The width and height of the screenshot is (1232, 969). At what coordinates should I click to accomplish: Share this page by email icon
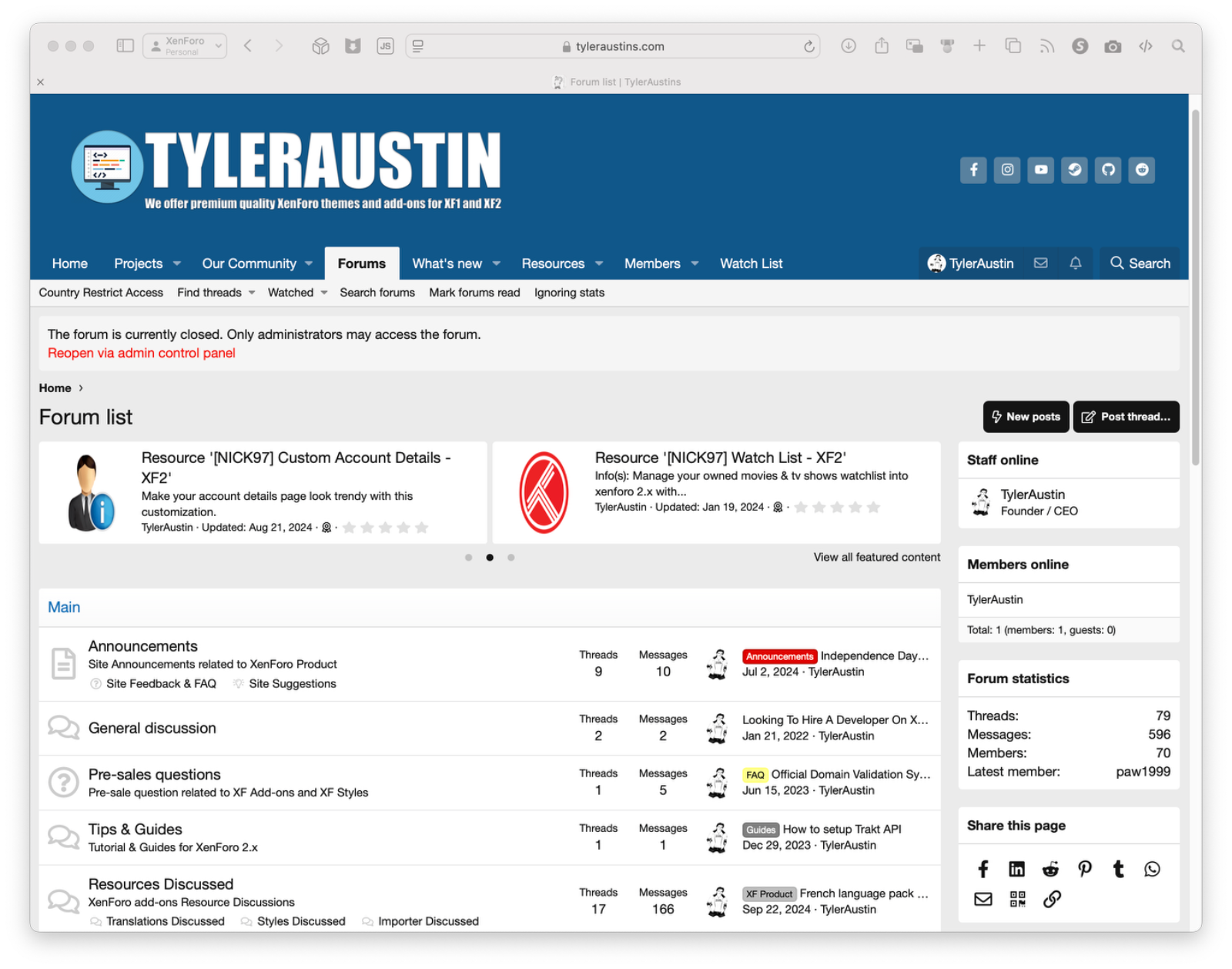[983, 899]
